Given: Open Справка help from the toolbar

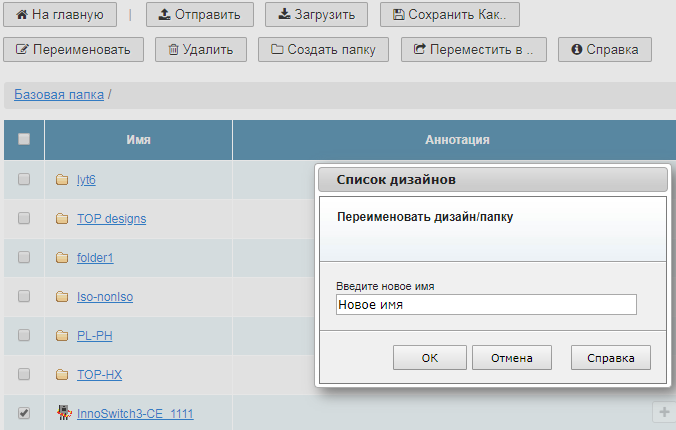Looking at the screenshot, I should [604, 49].
